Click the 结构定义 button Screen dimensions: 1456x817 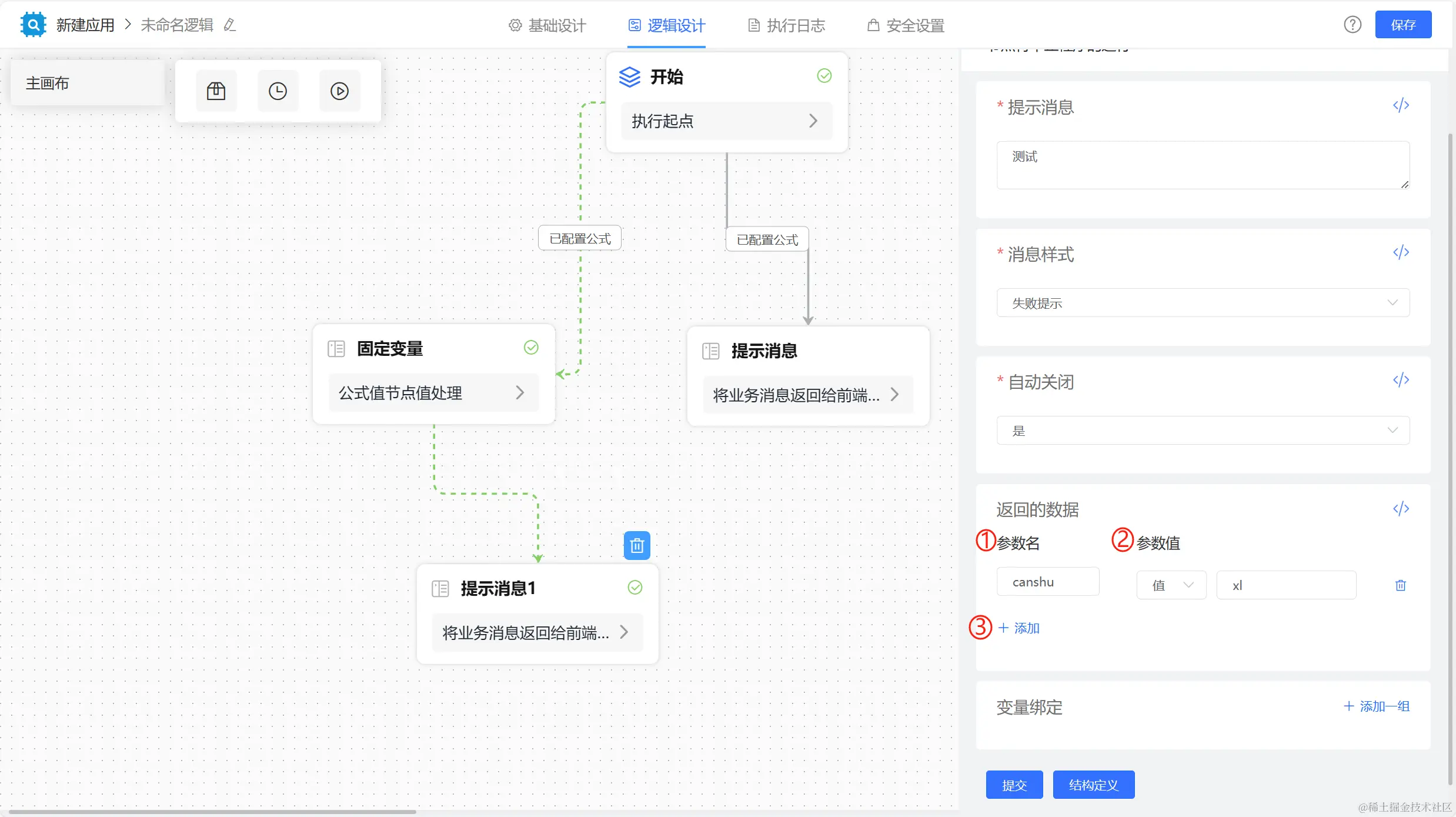[1093, 785]
